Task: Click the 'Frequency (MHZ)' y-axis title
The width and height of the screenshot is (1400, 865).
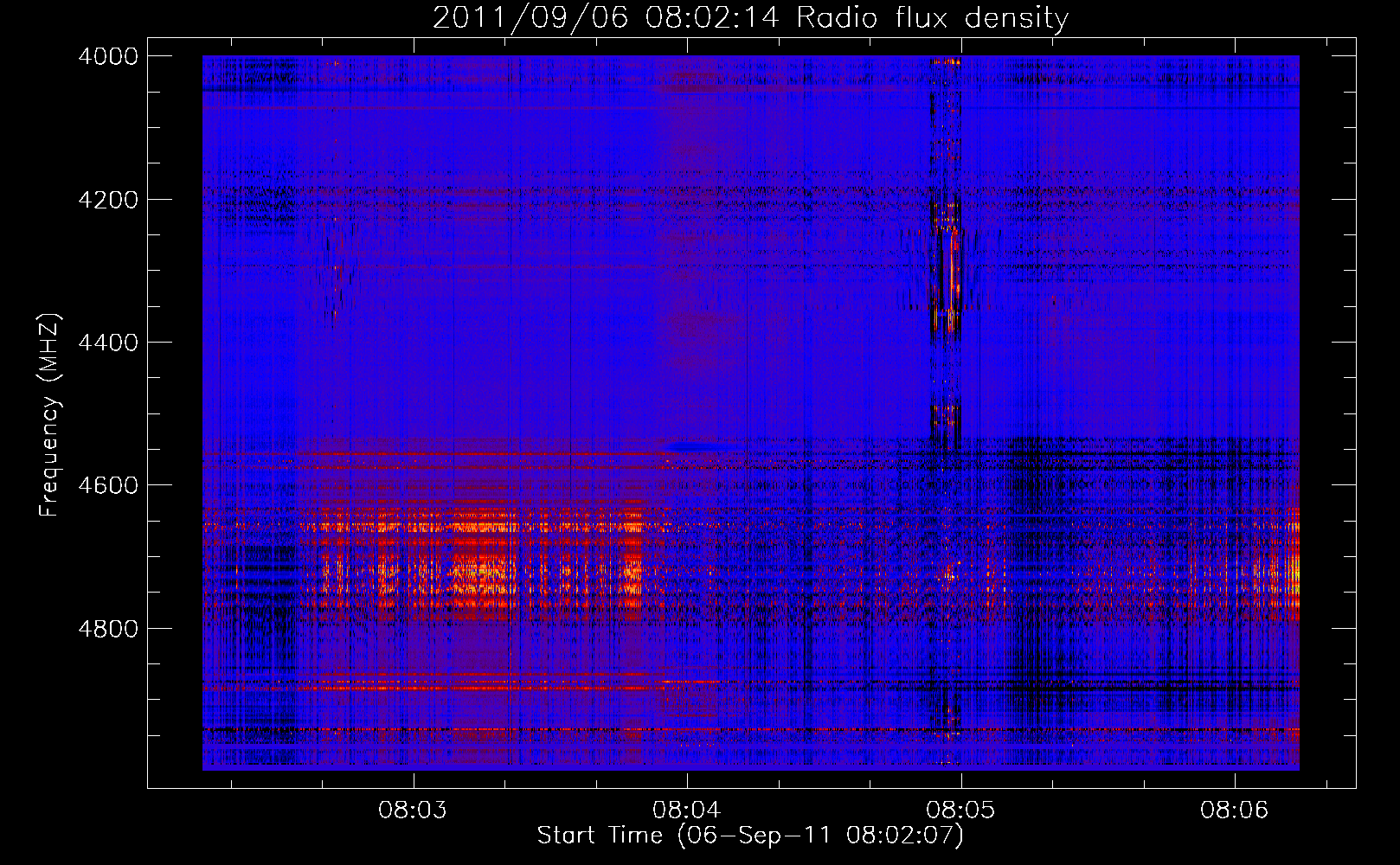Action: (x=51, y=415)
